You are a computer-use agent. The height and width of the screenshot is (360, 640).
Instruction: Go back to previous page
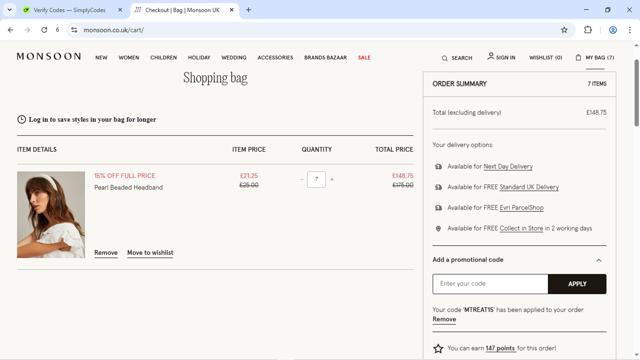tap(11, 30)
